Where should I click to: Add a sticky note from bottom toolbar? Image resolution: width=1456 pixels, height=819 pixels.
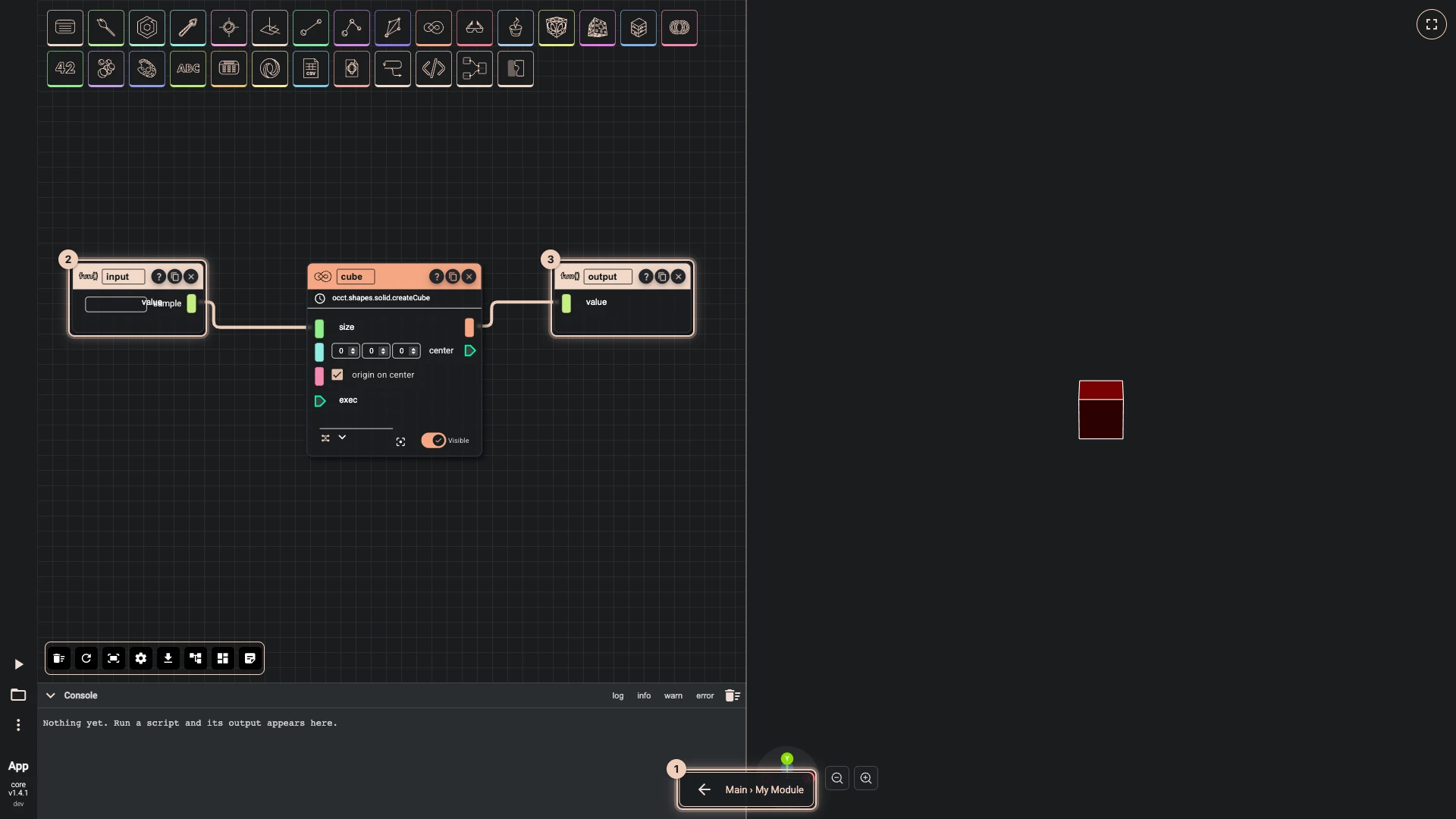(250, 658)
